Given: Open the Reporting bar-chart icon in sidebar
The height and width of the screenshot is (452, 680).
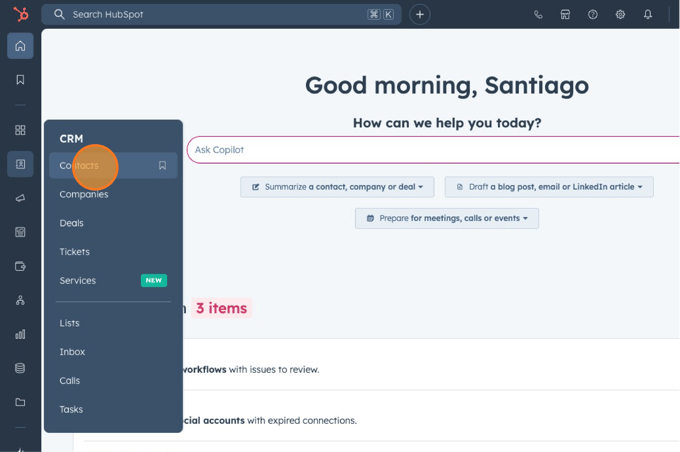Looking at the screenshot, I should (20, 334).
